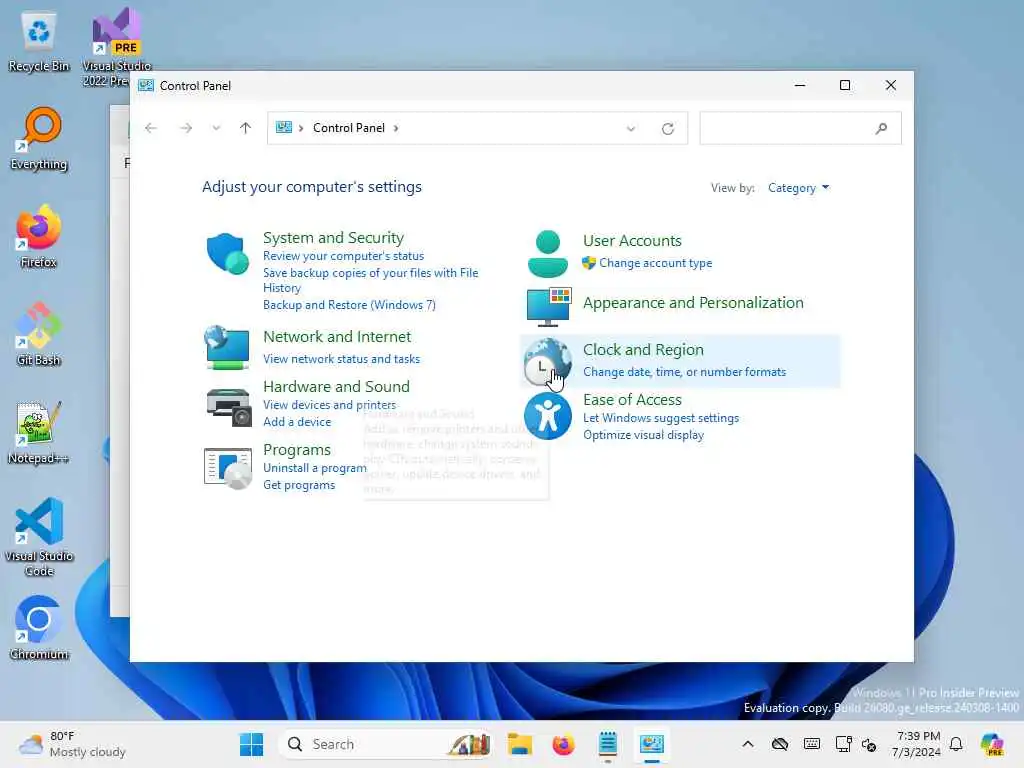
Task: Expand chevron after Control Panel breadcrumb
Action: click(396, 128)
